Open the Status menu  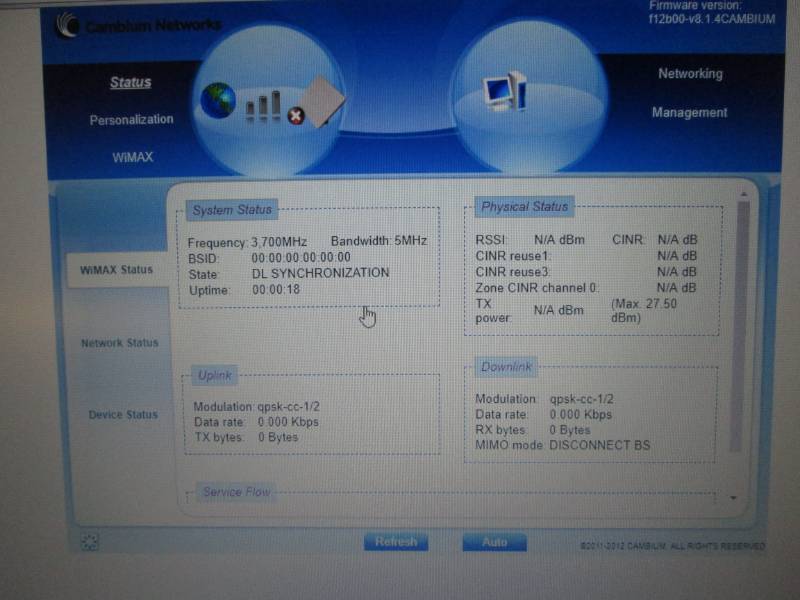tap(131, 82)
